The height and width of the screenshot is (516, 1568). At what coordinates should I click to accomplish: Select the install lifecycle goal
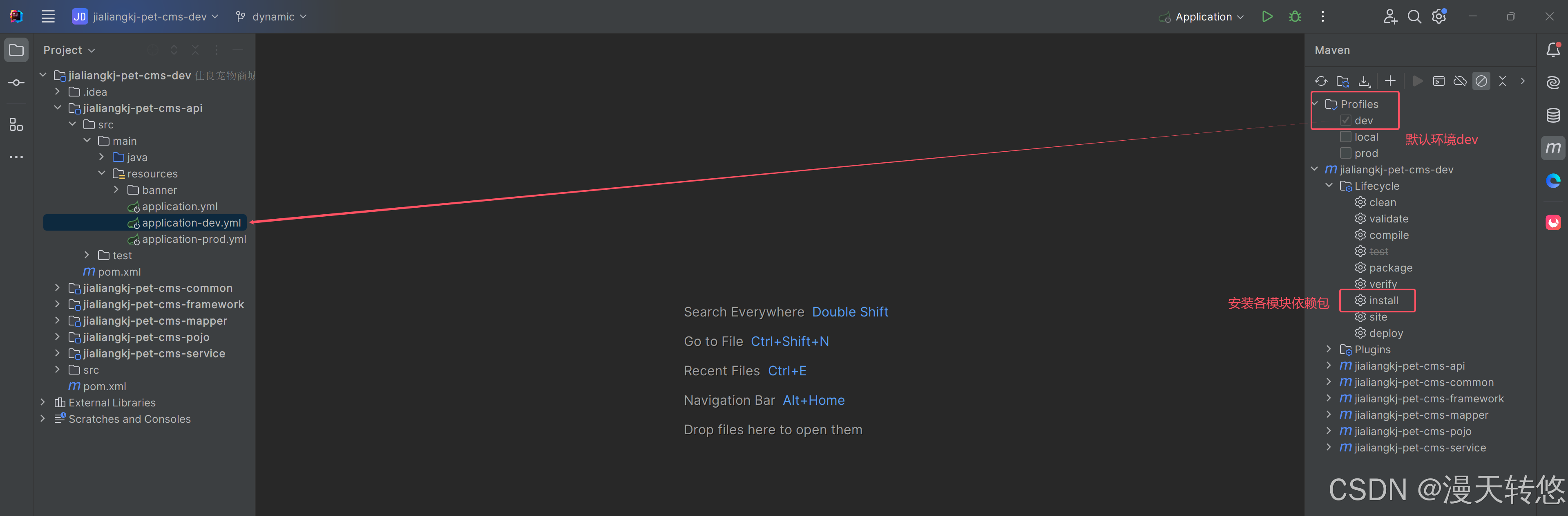click(x=1383, y=301)
